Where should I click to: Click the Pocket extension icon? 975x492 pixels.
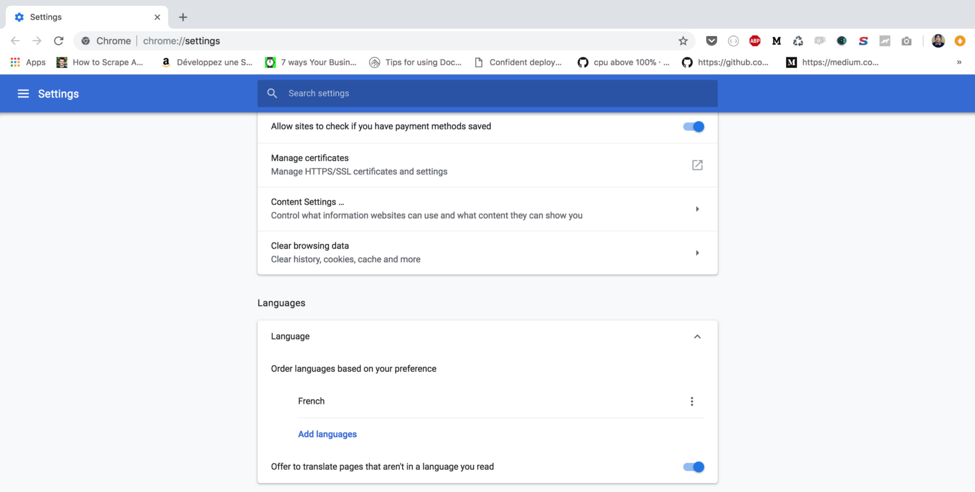click(x=711, y=41)
